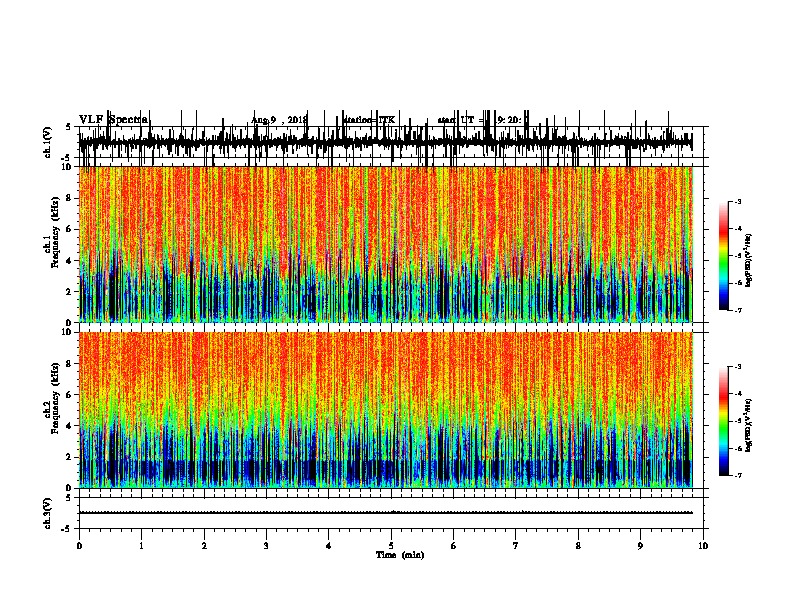Click the "ch.3(V)" axis label
Viewport: 792px width, 612px height.
click(47, 513)
